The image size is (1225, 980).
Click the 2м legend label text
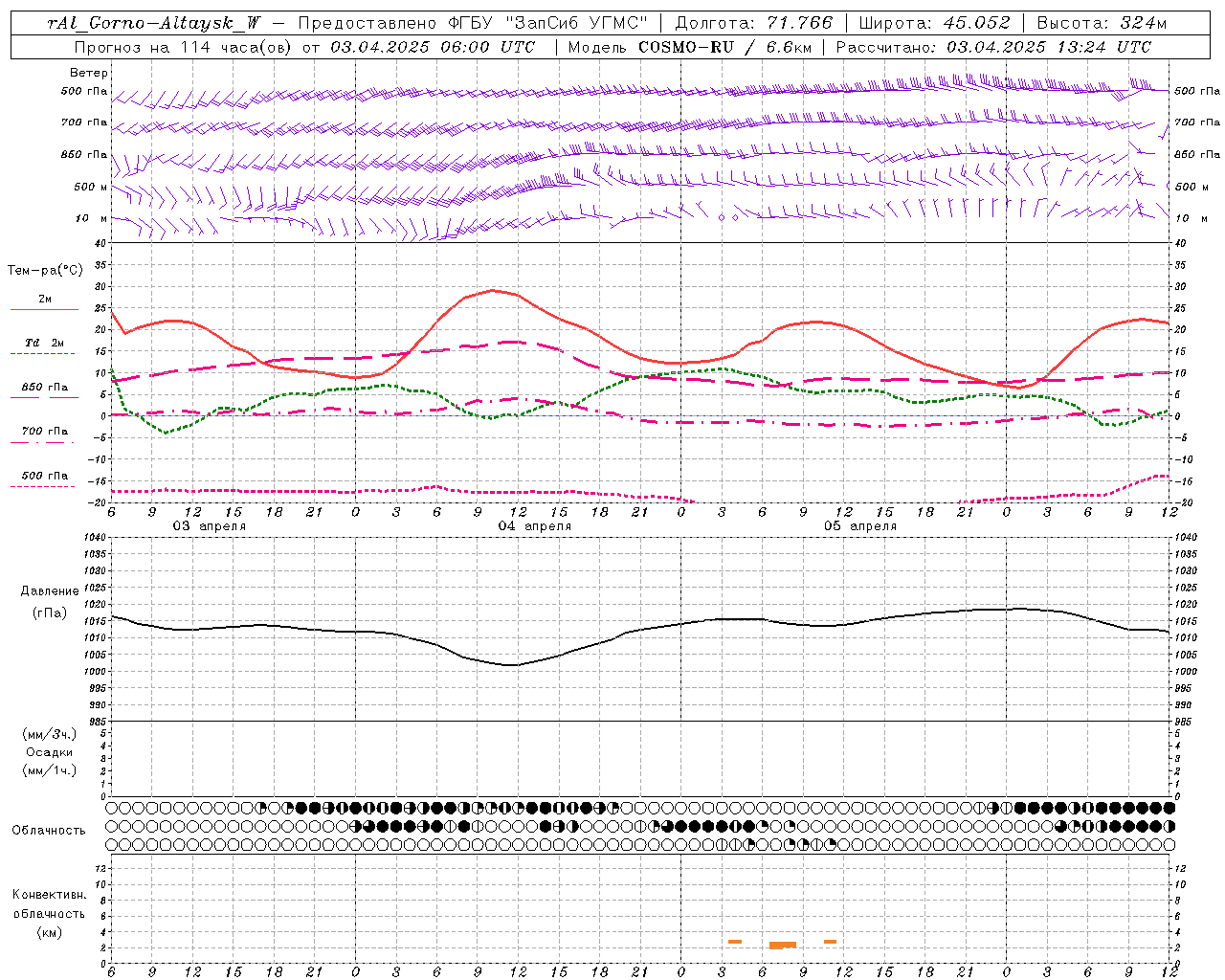tap(44, 300)
